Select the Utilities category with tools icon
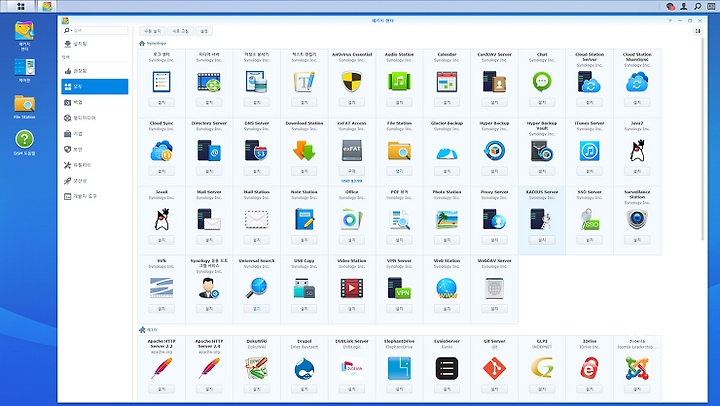The height and width of the screenshot is (406, 720). pos(95,165)
